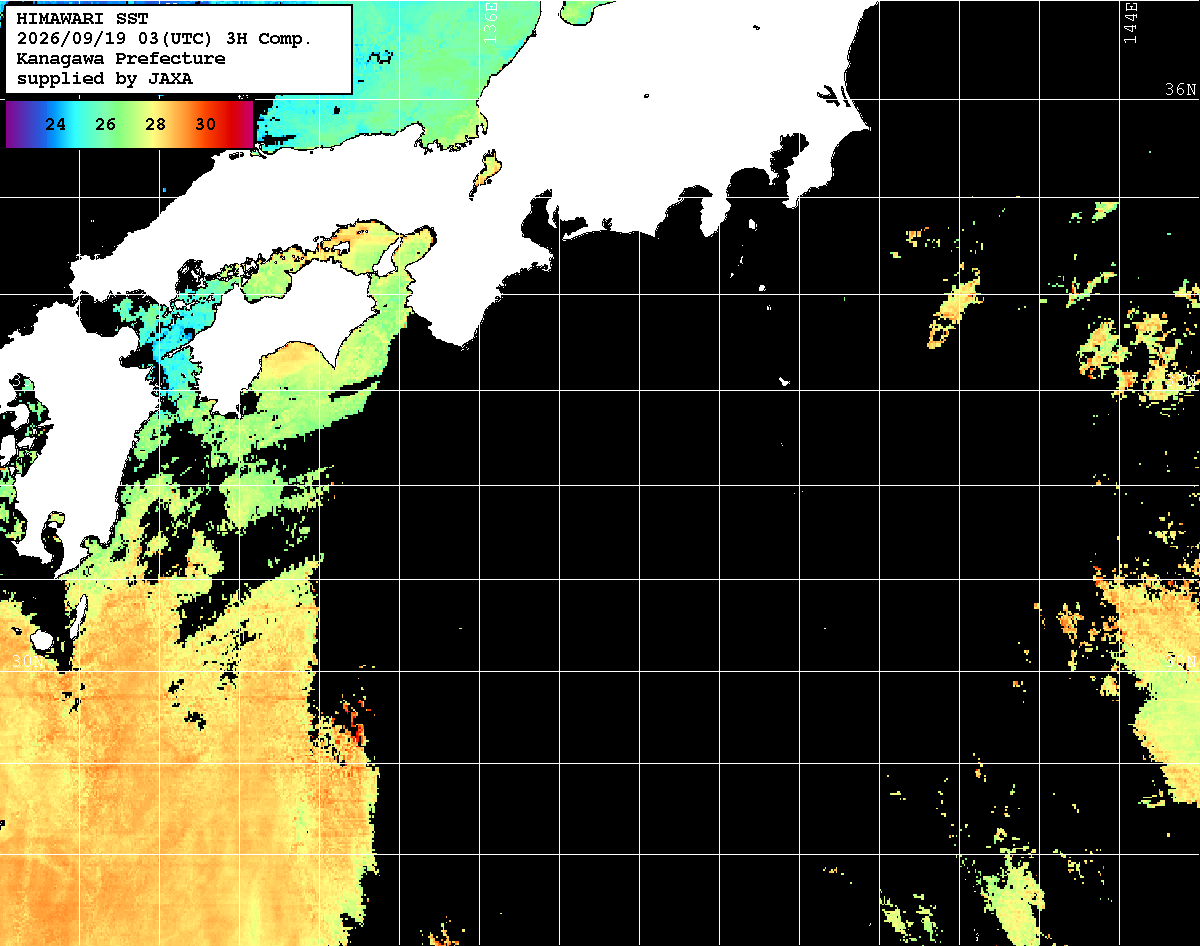The height and width of the screenshot is (946, 1200).
Task: Click the Kanagawa Prefecture label
Action: coord(121,59)
